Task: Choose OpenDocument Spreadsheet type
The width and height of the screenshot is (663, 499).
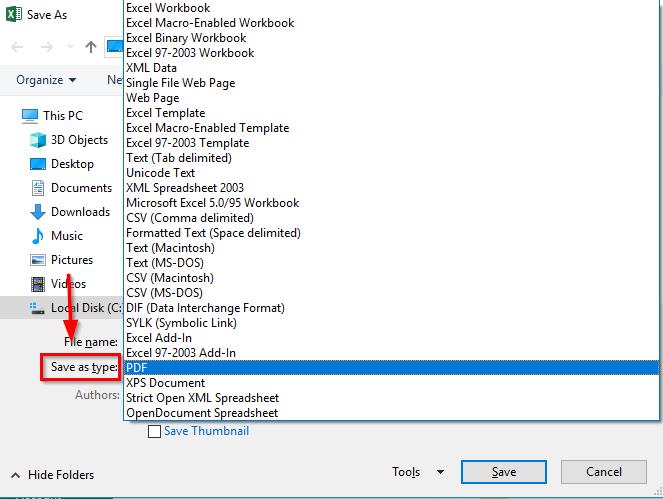Action: 392,413
